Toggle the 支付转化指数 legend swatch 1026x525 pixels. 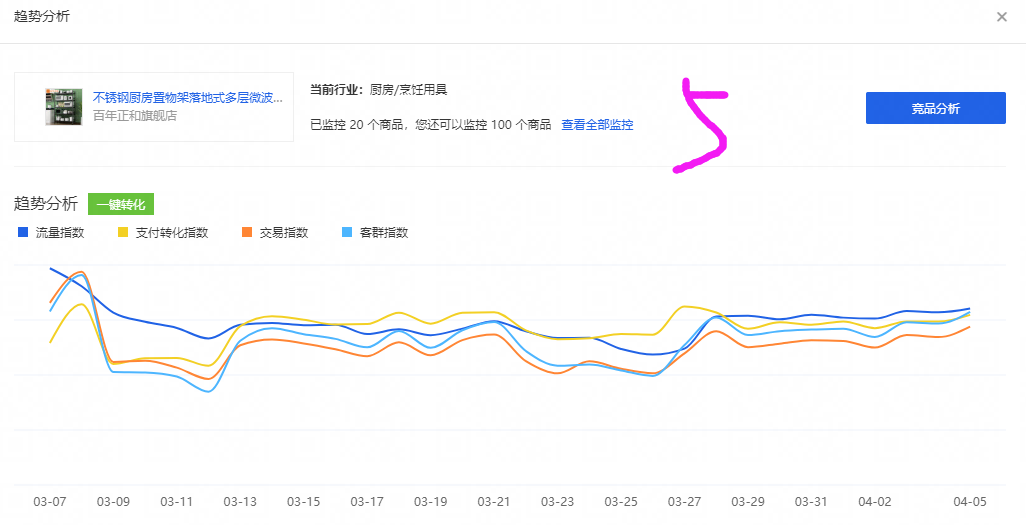(122, 232)
